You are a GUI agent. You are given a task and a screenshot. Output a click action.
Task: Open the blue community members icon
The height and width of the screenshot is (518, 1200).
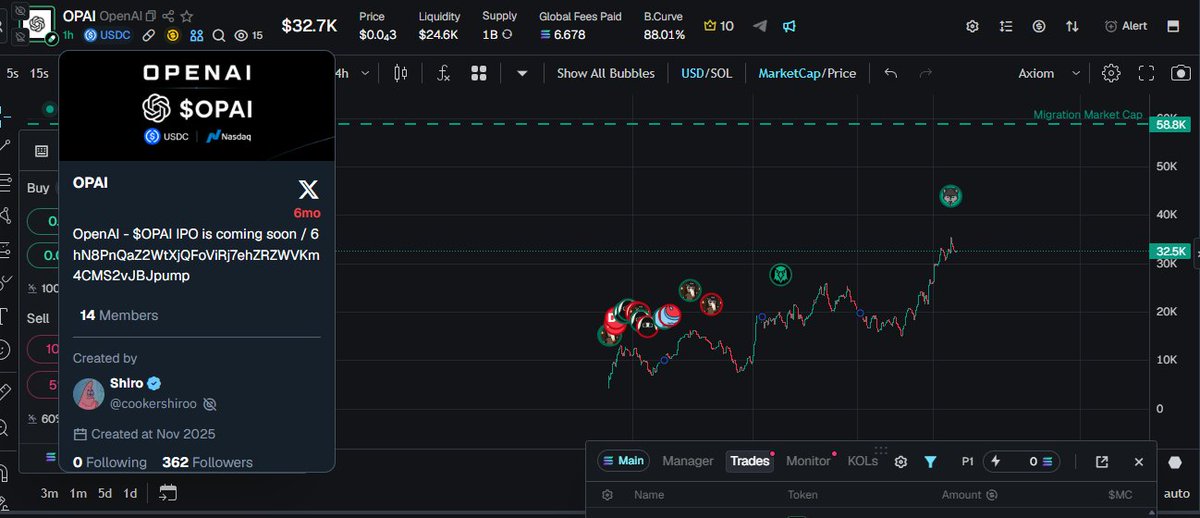coord(196,35)
